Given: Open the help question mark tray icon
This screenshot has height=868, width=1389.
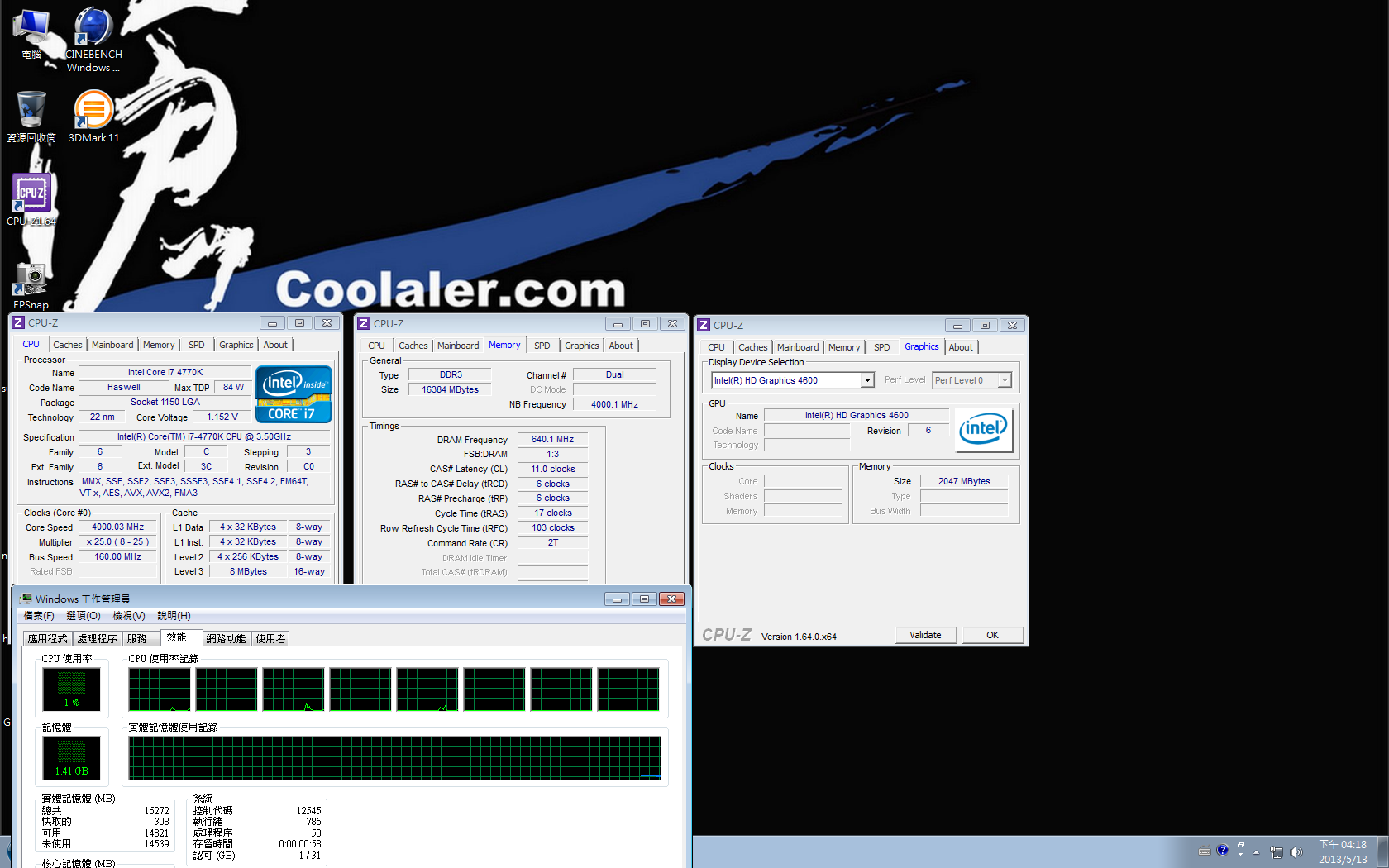Looking at the screenshot, I should tap(1223, 851).
